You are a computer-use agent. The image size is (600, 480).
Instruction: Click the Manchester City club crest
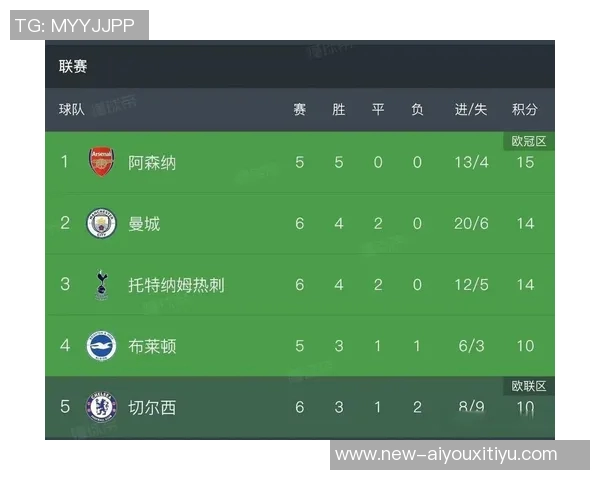(x=101, y=223)
